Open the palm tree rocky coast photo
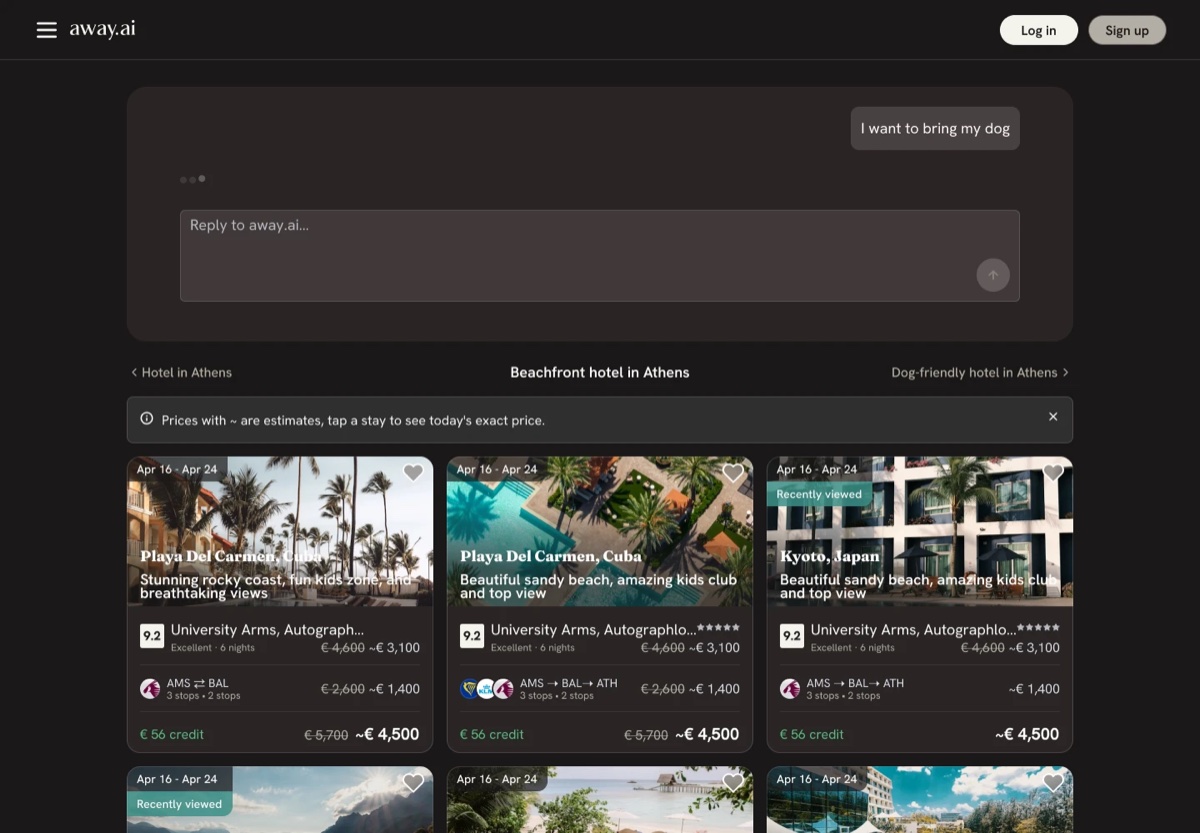Screen dimensions: 1200x833 click(280, 531)
